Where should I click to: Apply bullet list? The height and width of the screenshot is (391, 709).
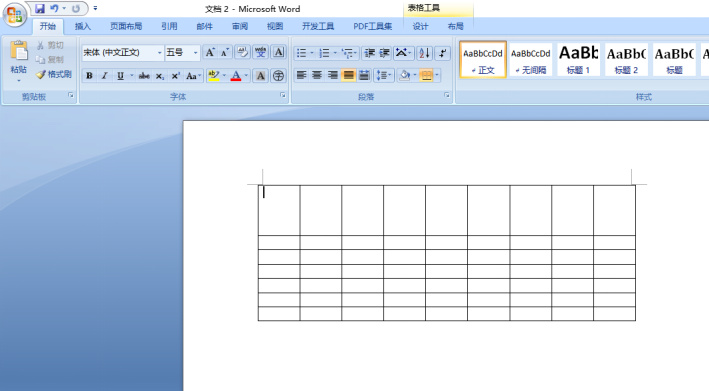point(301,53)
